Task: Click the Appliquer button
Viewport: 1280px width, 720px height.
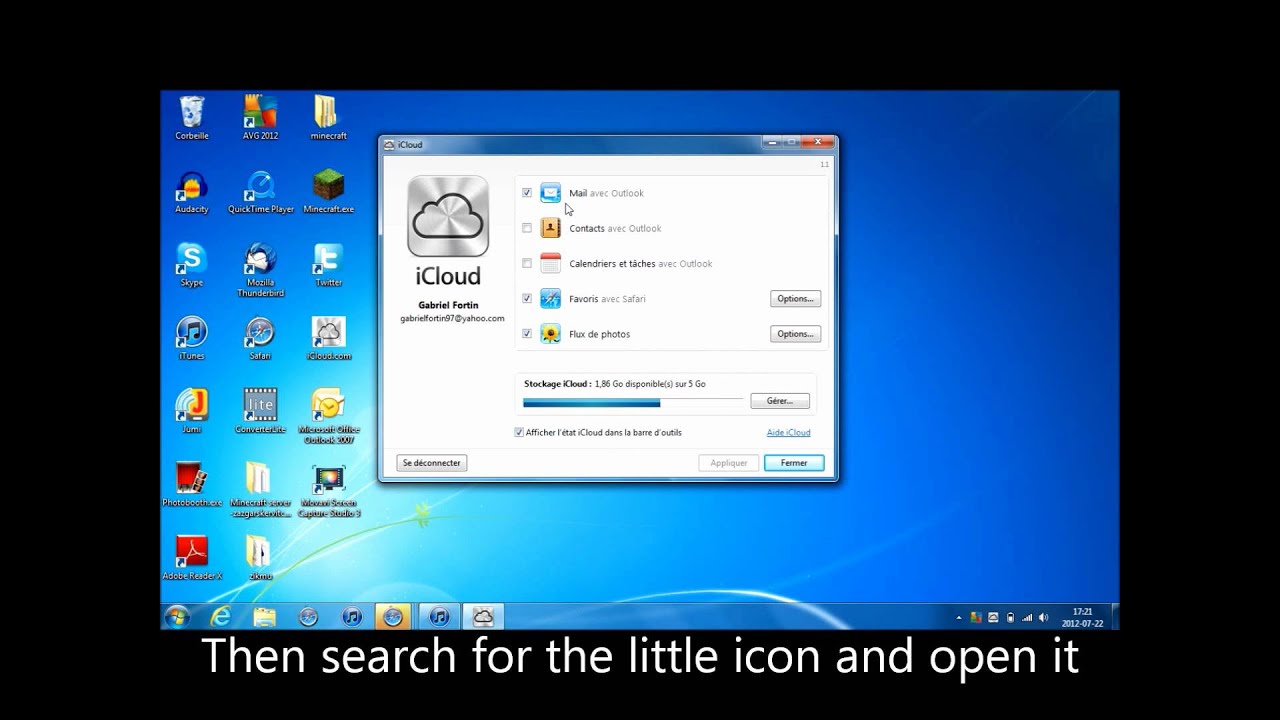Action: tap(729, 463)
